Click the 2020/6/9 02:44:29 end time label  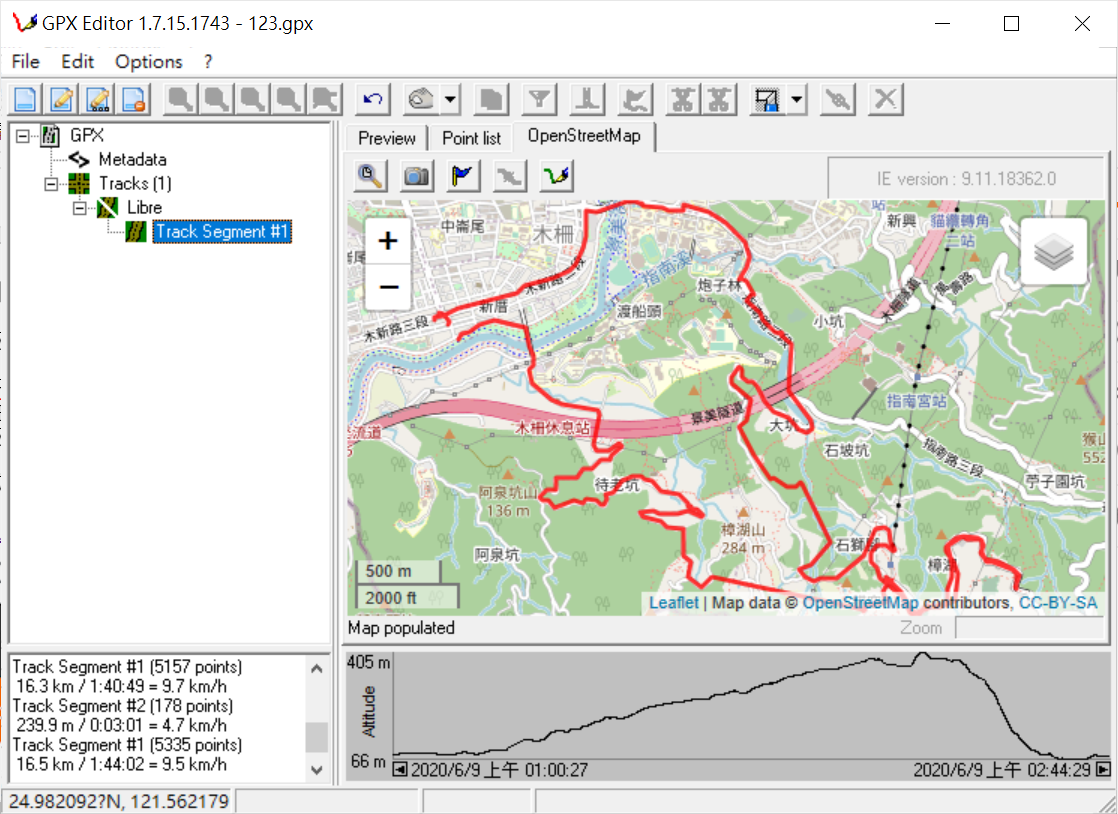1002,770
